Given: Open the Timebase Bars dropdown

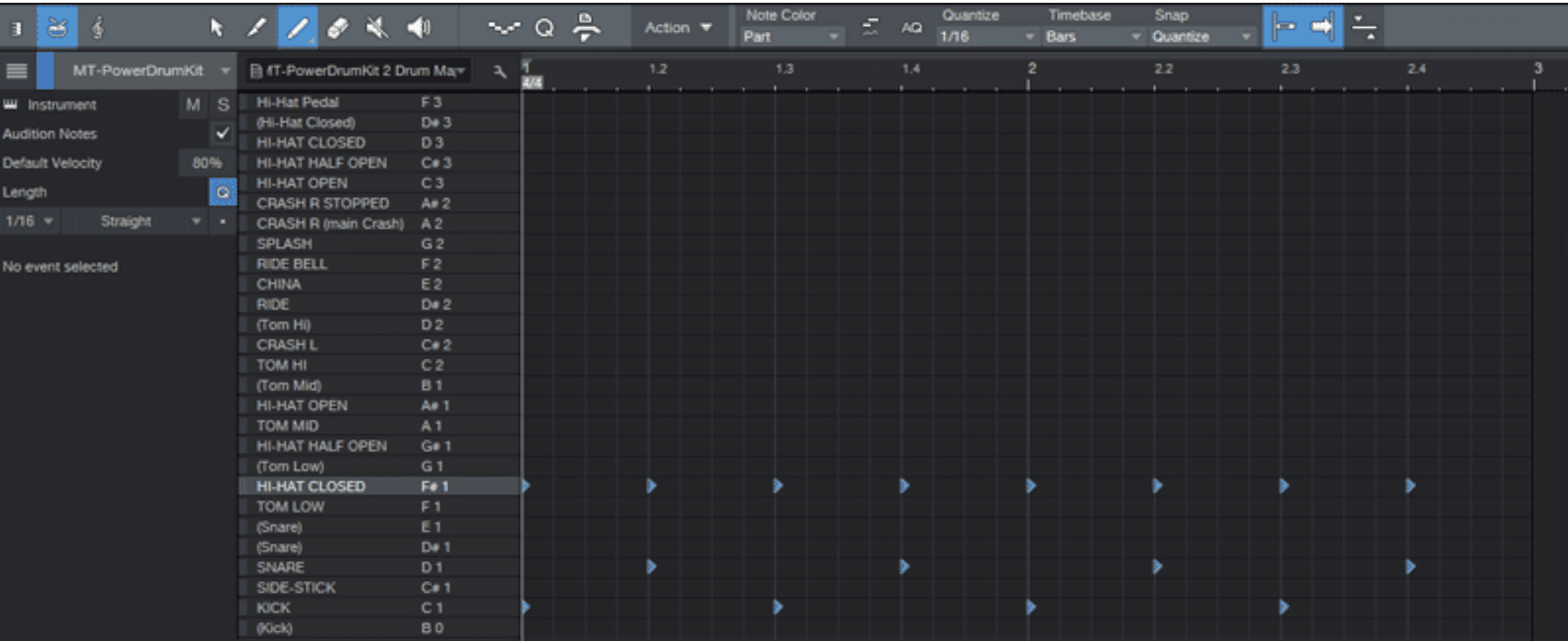Looking at the screenshot, I should point(1094,36).
